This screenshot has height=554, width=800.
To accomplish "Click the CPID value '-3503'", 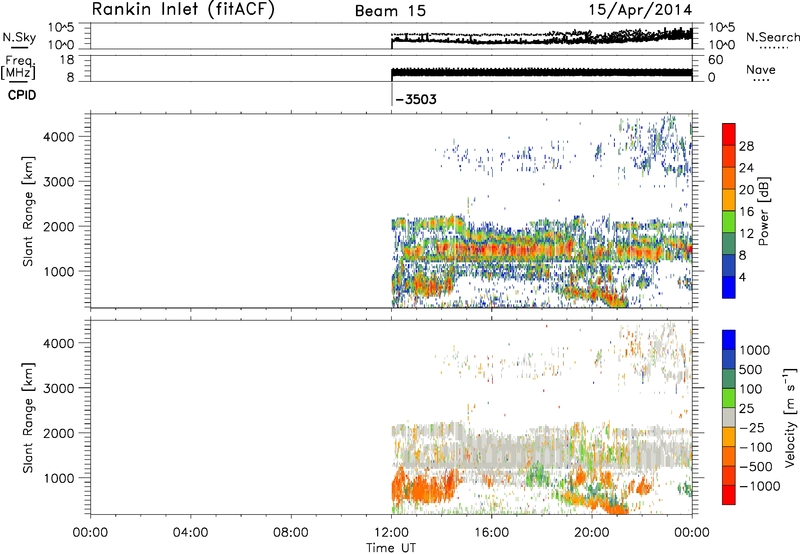I will coord(416,99).
